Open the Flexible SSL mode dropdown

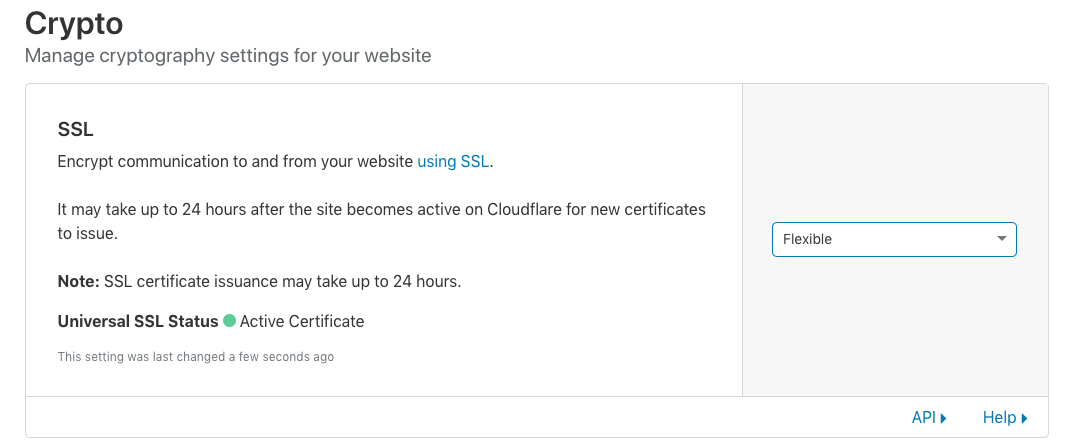pos(894,240)
